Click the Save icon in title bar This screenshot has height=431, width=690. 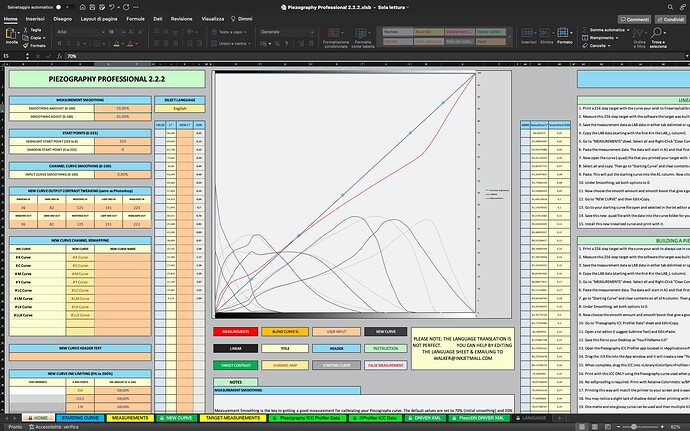(x=92, y=7)
